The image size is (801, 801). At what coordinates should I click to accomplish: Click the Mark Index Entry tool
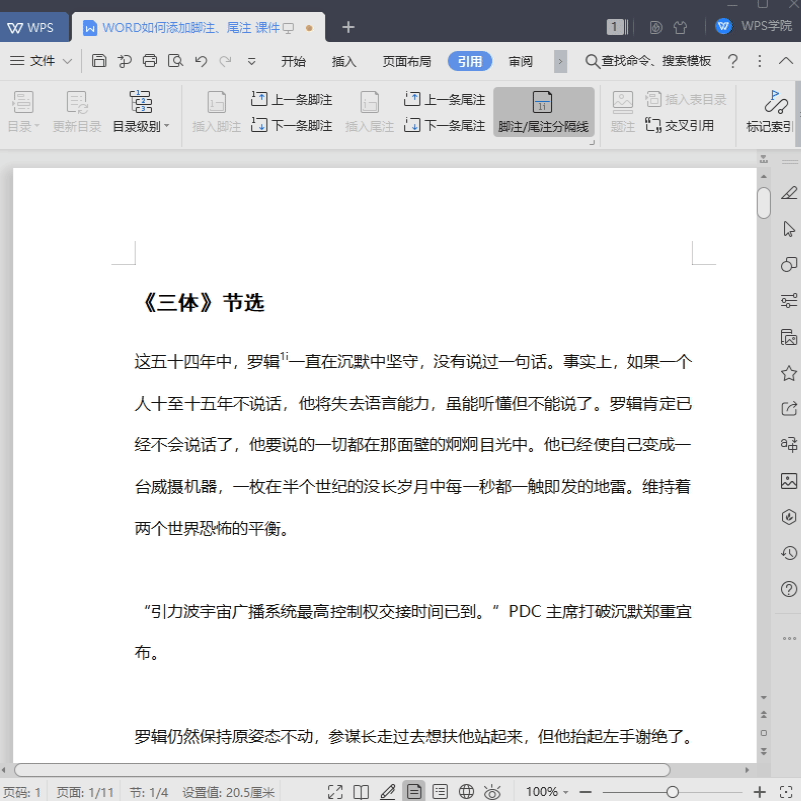(771, 113)
